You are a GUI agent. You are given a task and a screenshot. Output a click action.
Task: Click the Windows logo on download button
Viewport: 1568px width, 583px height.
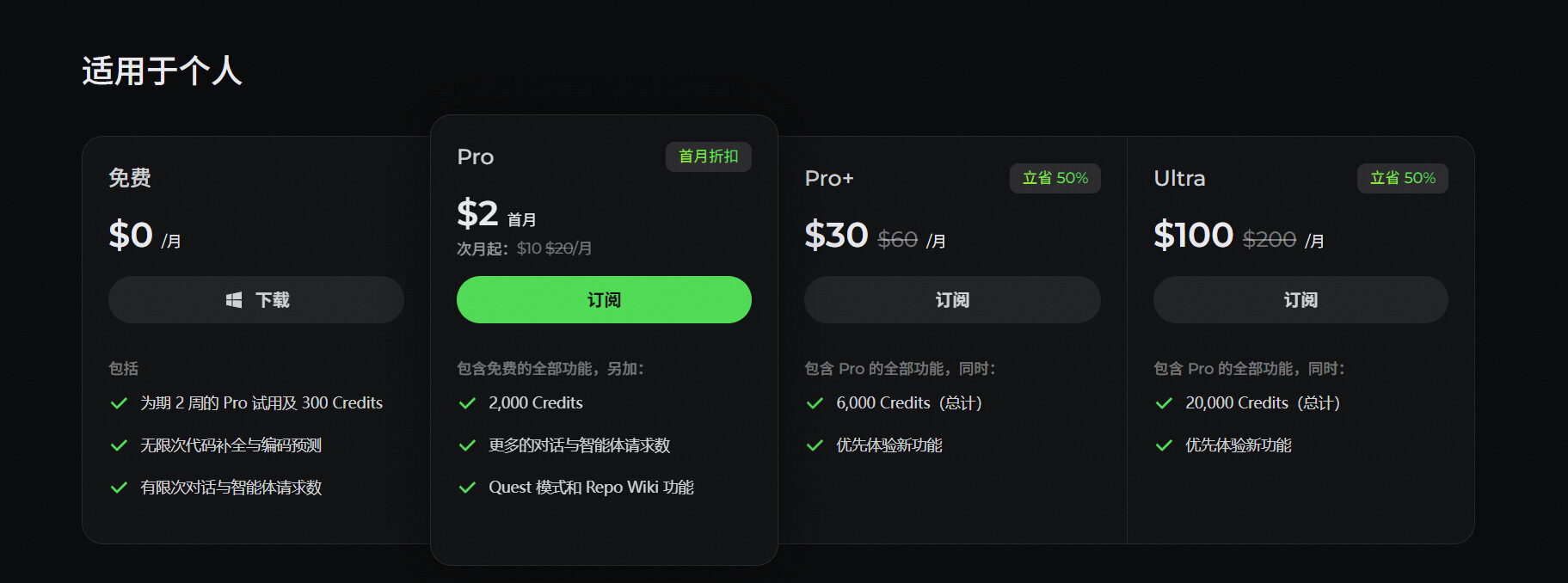234,300
